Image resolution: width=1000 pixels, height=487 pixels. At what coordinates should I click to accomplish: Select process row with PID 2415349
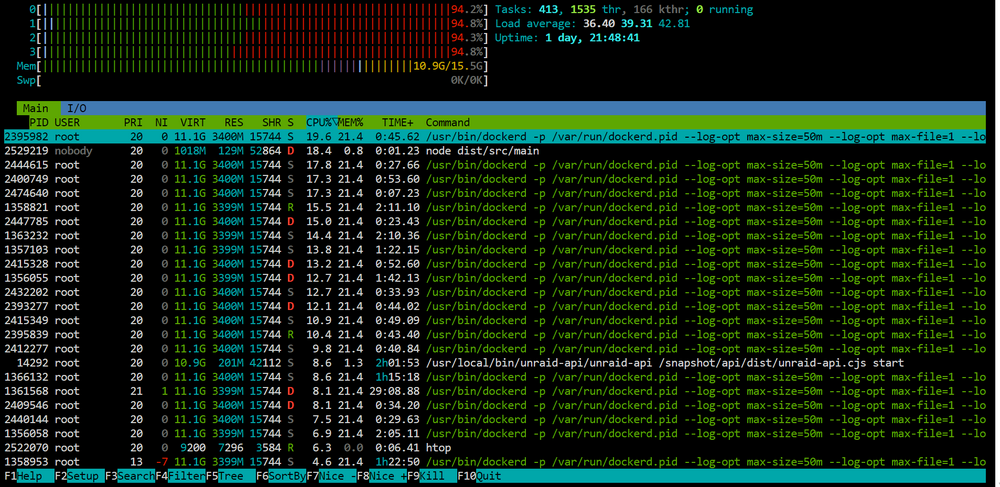pos(496,321)
